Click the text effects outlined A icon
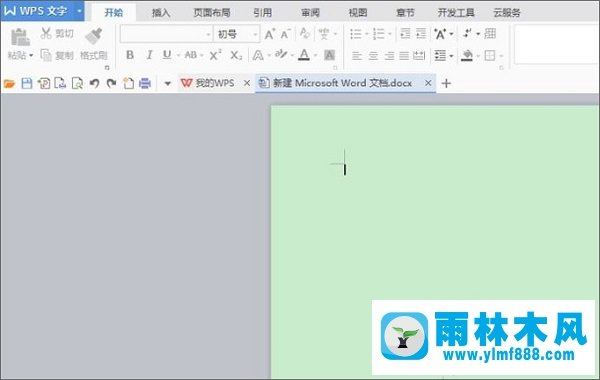This screenshot has width=600, height=380. [x=258, y=56]
